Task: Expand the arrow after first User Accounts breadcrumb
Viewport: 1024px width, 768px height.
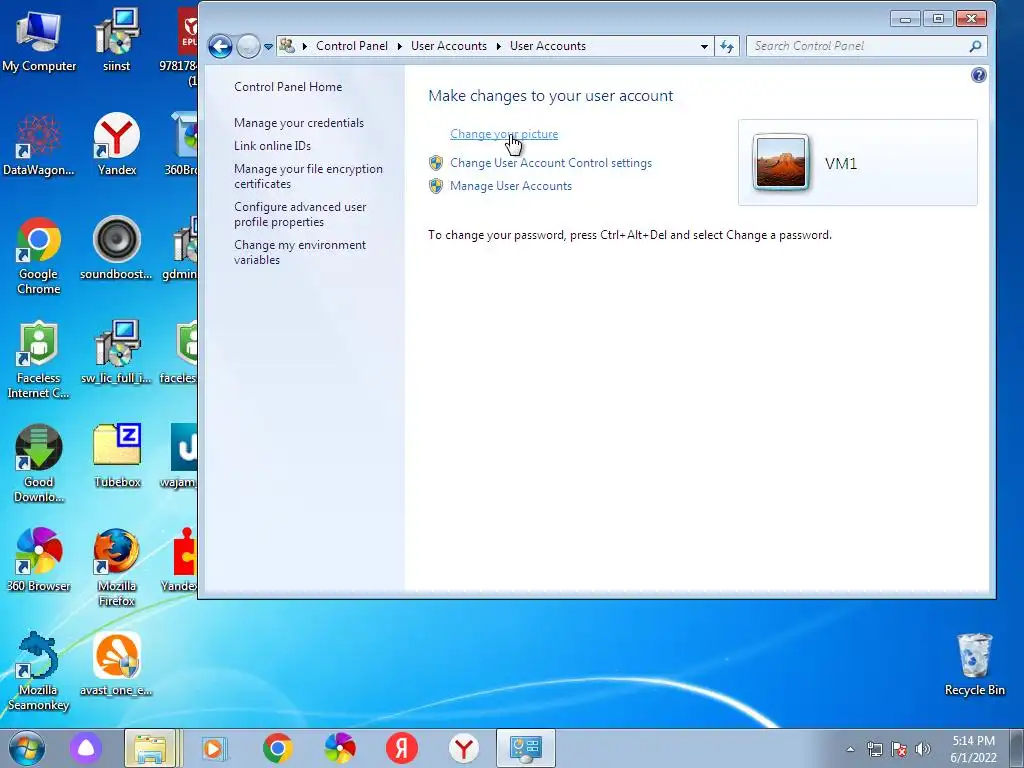Action: pos(498,46)
